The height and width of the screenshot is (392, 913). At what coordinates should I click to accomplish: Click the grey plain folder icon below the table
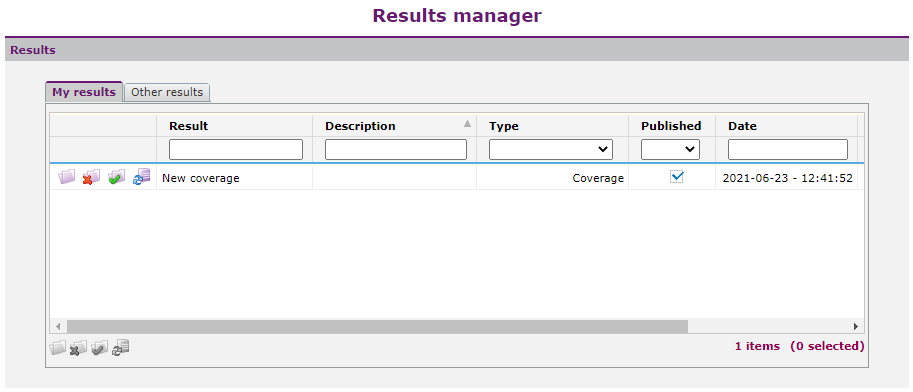point(58,348)
